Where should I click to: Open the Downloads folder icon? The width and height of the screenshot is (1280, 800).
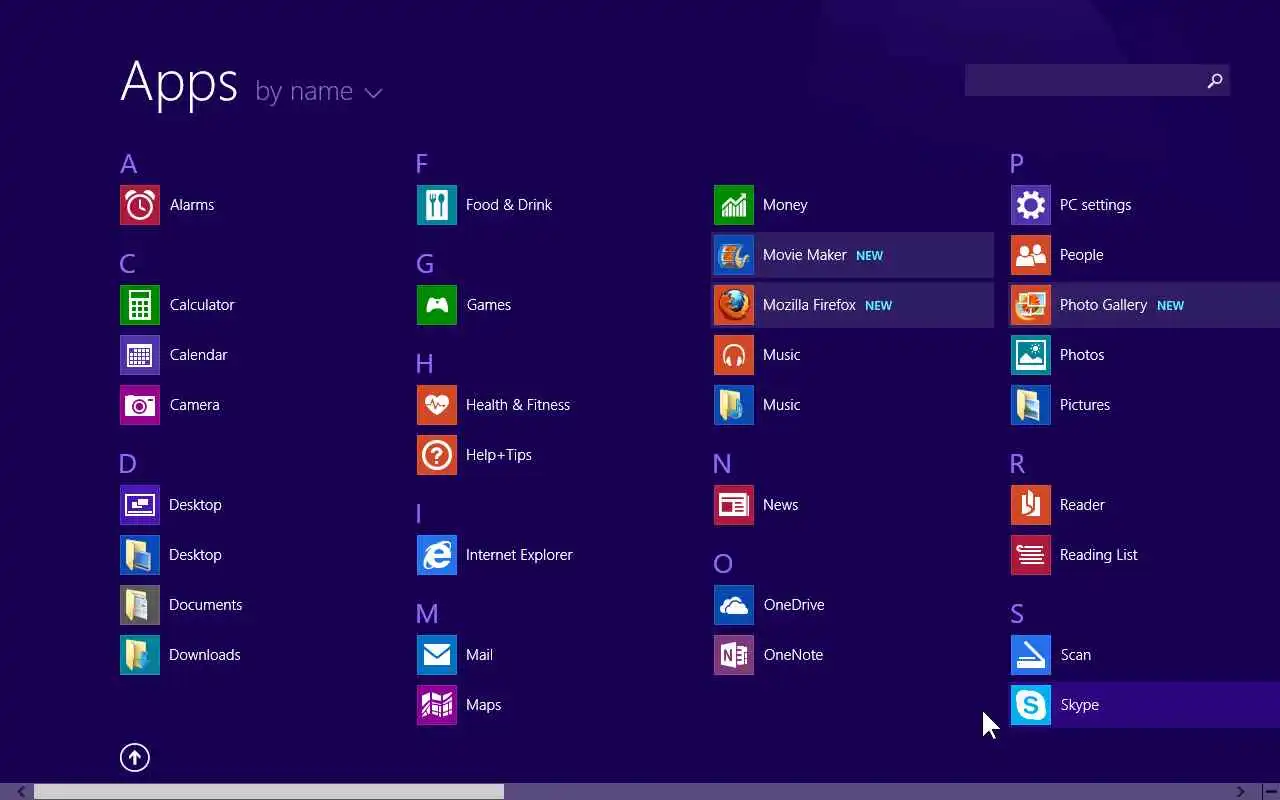pyautogui.click(x=140, y=655)
